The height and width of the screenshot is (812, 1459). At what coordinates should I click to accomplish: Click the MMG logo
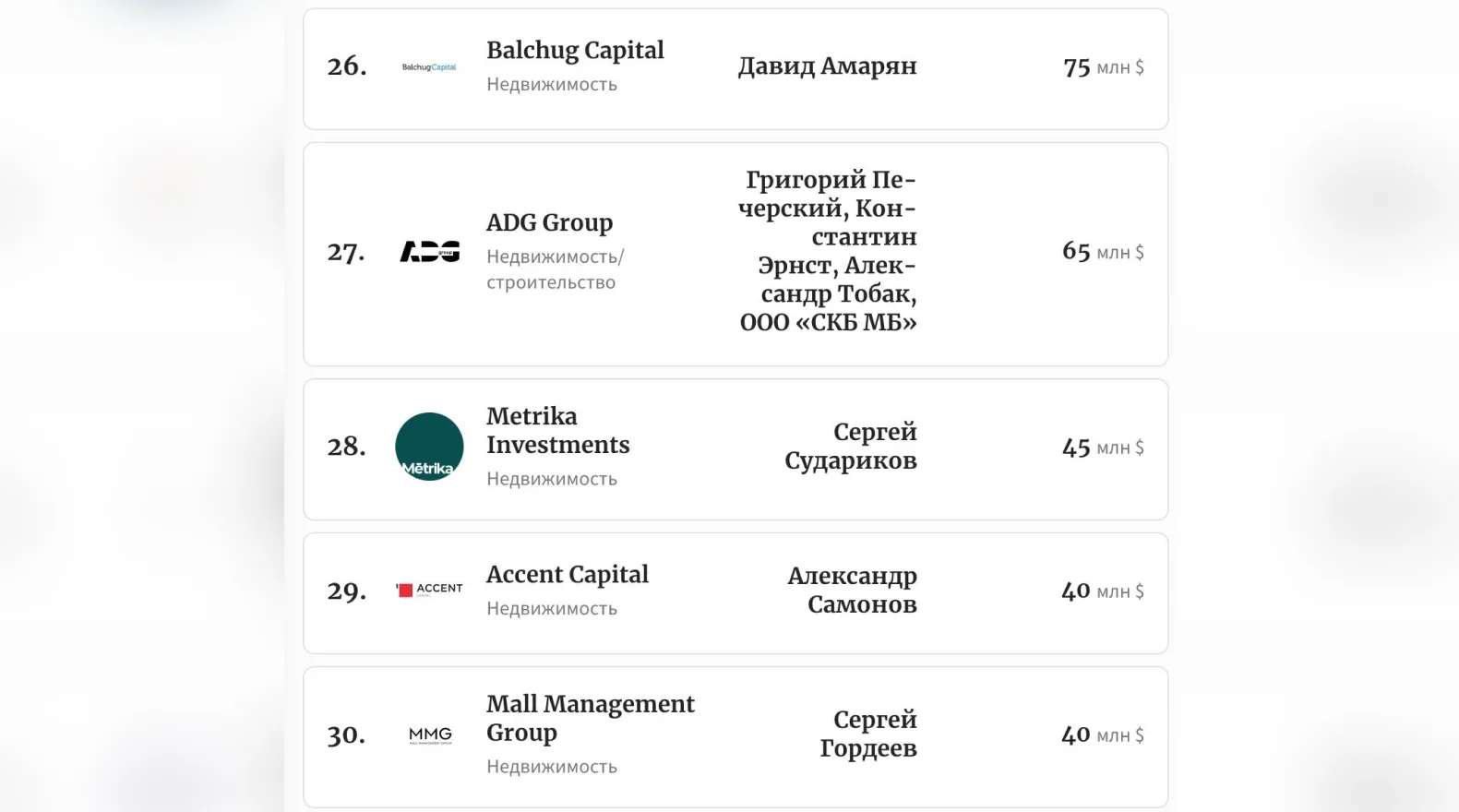coord(430,735)
